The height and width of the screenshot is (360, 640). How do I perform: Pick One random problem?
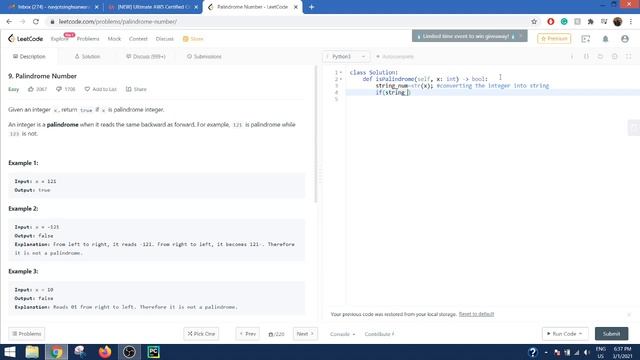(x=201, y=333)
